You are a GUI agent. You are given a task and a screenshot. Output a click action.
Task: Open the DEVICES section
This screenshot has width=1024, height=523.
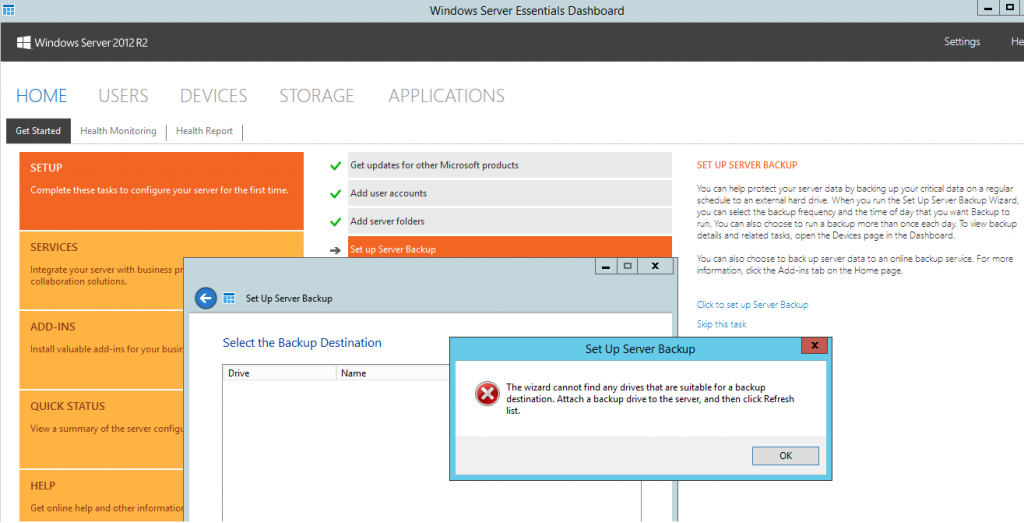pyautogui.click(x=214, y=96)
